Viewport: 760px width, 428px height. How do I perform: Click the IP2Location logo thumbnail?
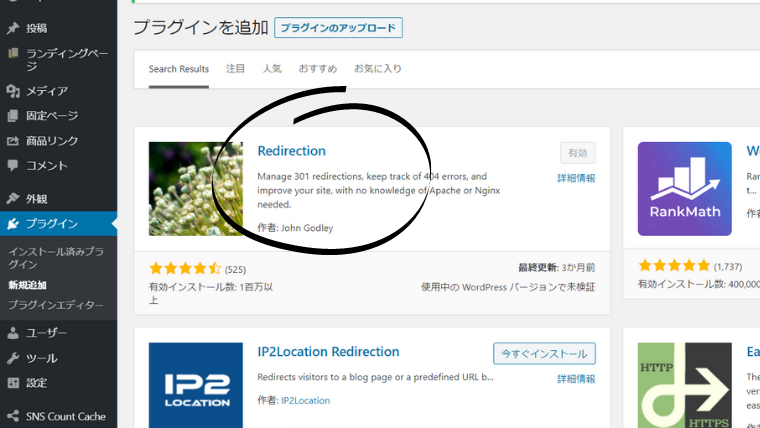[196, 385]
